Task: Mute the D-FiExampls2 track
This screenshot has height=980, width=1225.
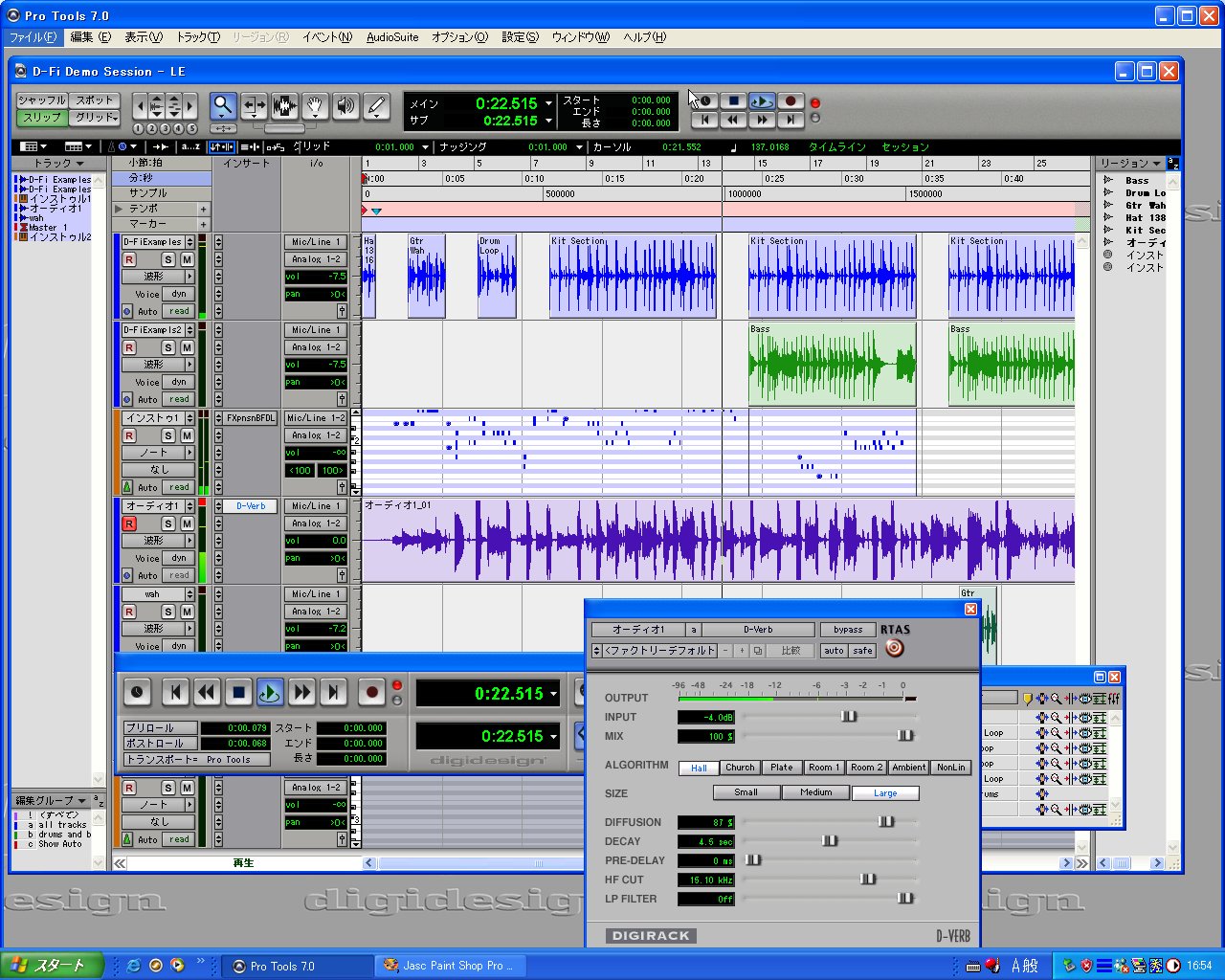Action: click(187, 347)
